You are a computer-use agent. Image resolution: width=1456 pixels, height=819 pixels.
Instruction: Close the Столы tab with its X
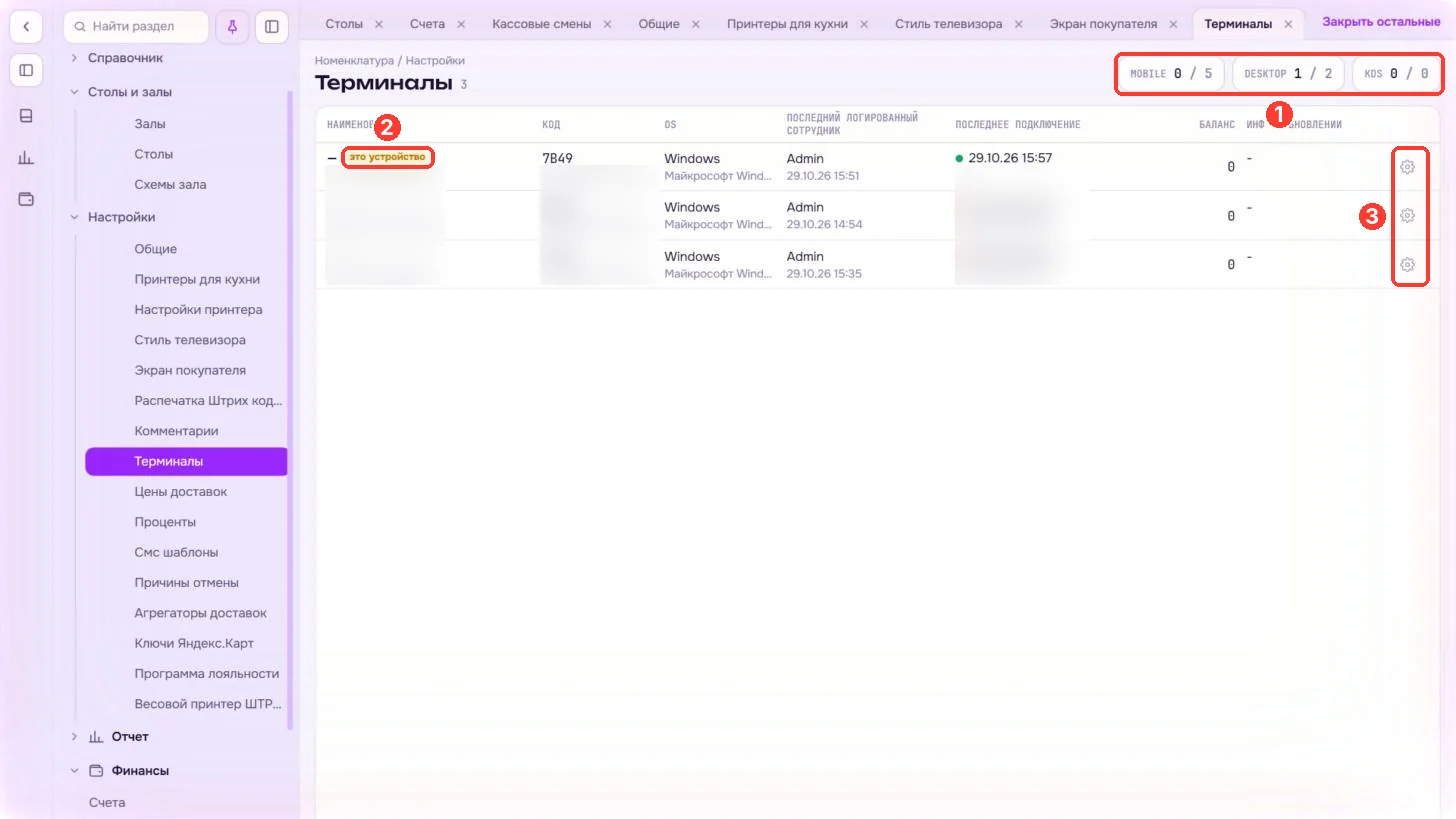(378, 24)
